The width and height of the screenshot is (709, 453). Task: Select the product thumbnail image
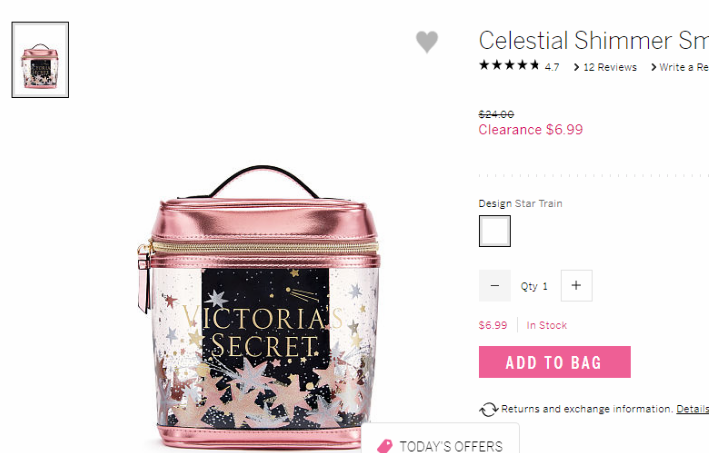click(x=40, y=60)
